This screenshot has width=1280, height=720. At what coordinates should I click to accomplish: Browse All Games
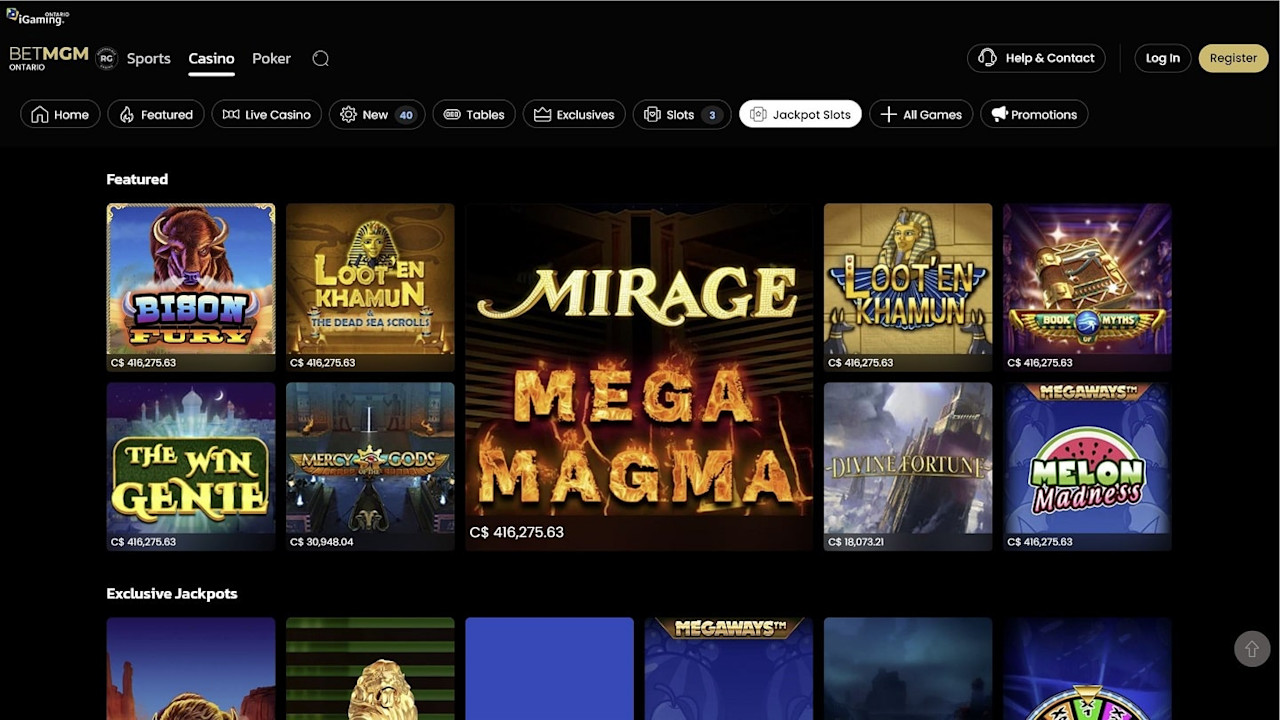pos(921,115)
